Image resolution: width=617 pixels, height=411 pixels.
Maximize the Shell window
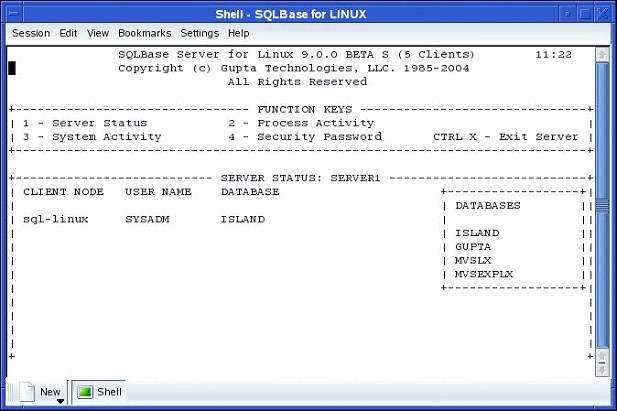coord(585,14)
